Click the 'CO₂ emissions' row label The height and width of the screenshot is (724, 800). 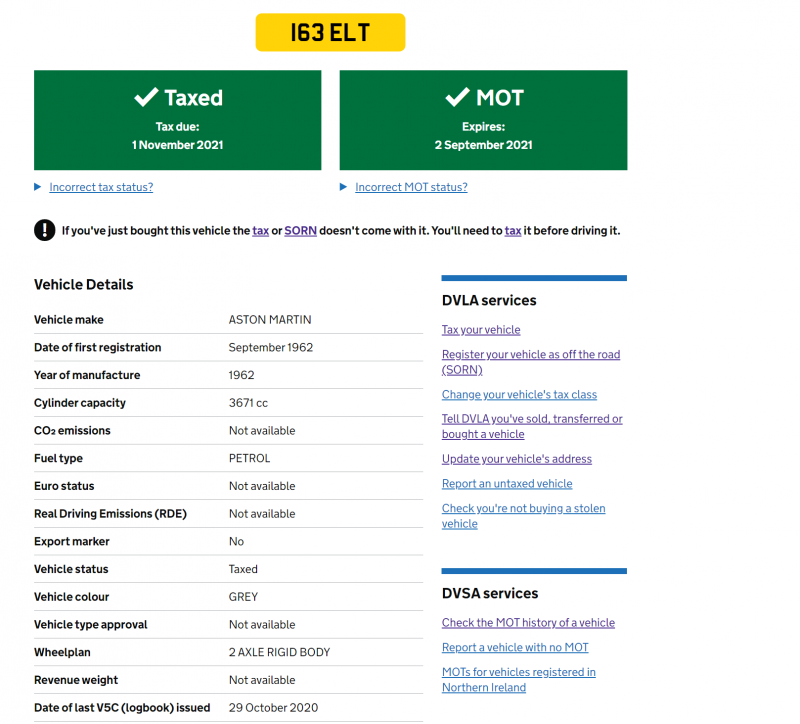72,431
